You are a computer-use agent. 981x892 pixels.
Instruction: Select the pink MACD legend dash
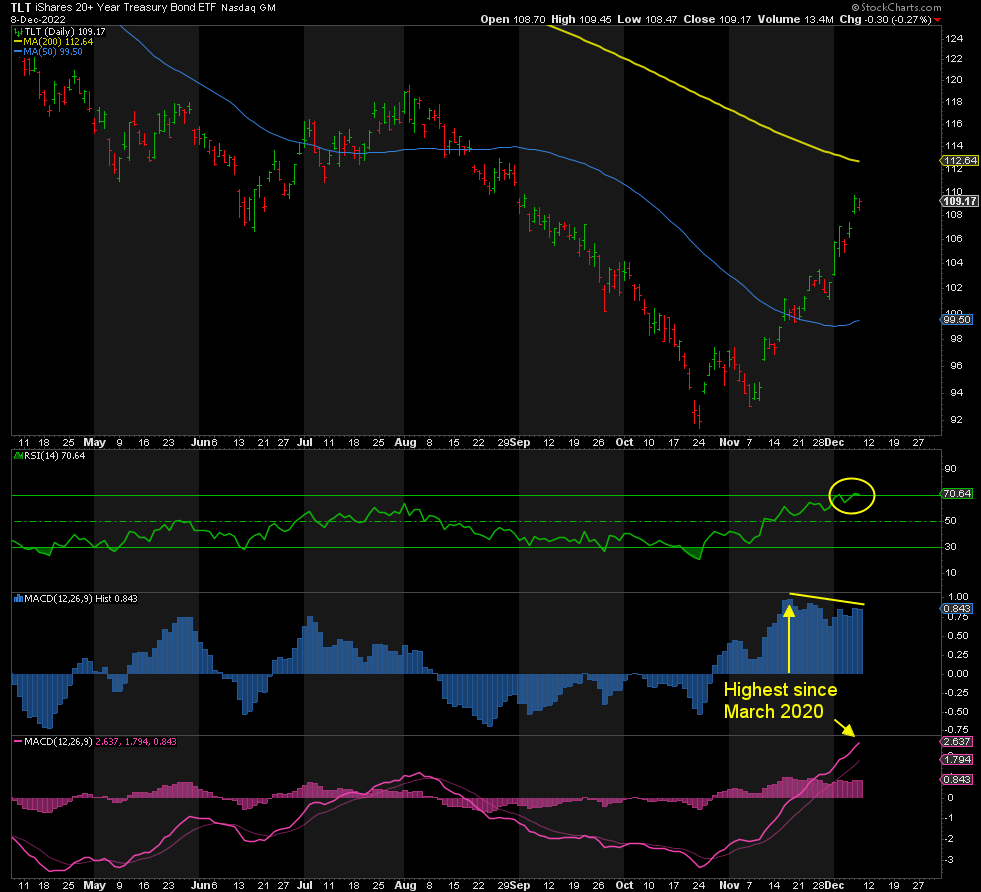point(18,742)
